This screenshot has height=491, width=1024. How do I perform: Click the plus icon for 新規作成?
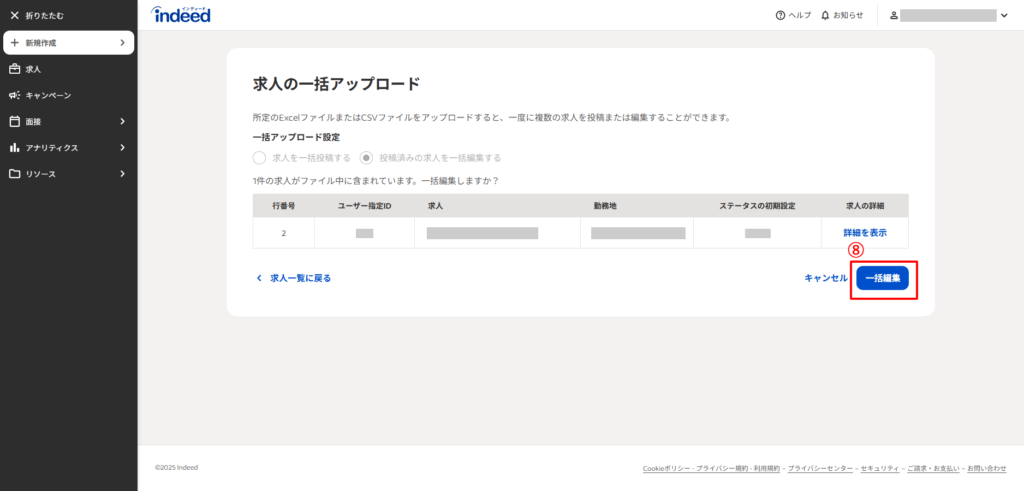14,43
